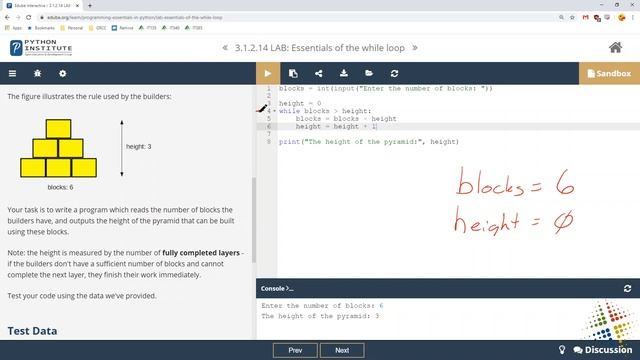Bookmark this page with the star icon
This screenshot has height=360, width=640.
pos(572,18)
